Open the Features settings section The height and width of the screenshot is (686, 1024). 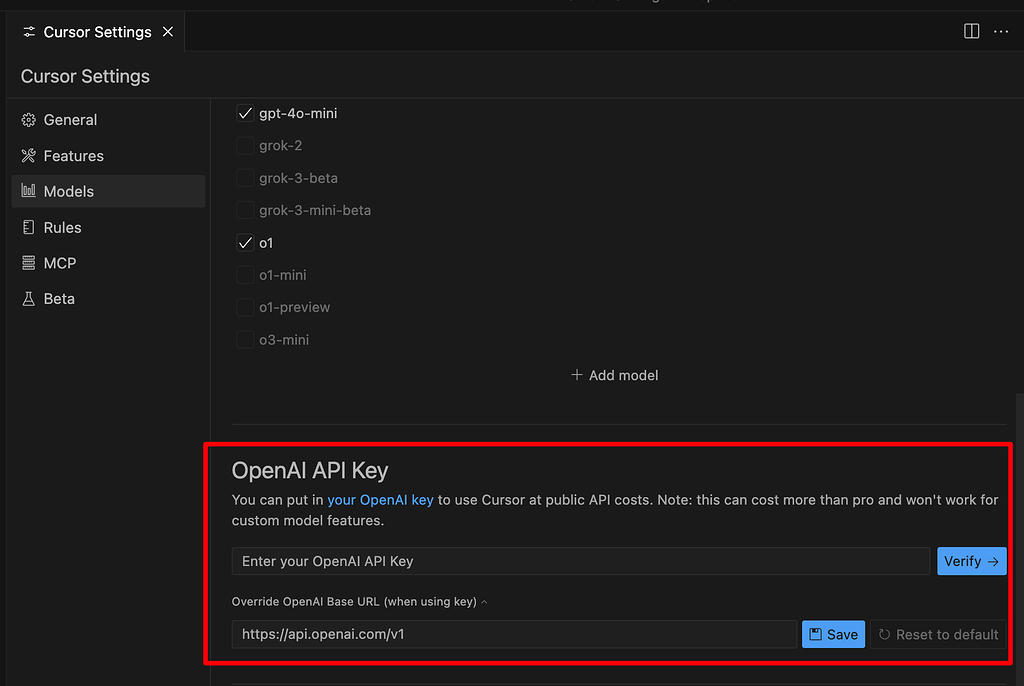(x=108, y=155)
